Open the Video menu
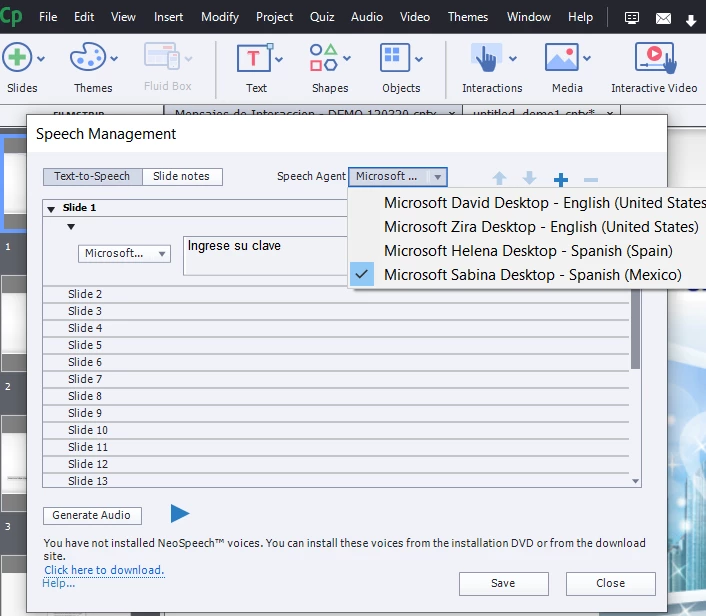Viewport: 706px width, 616px height. tap(415, 17)
